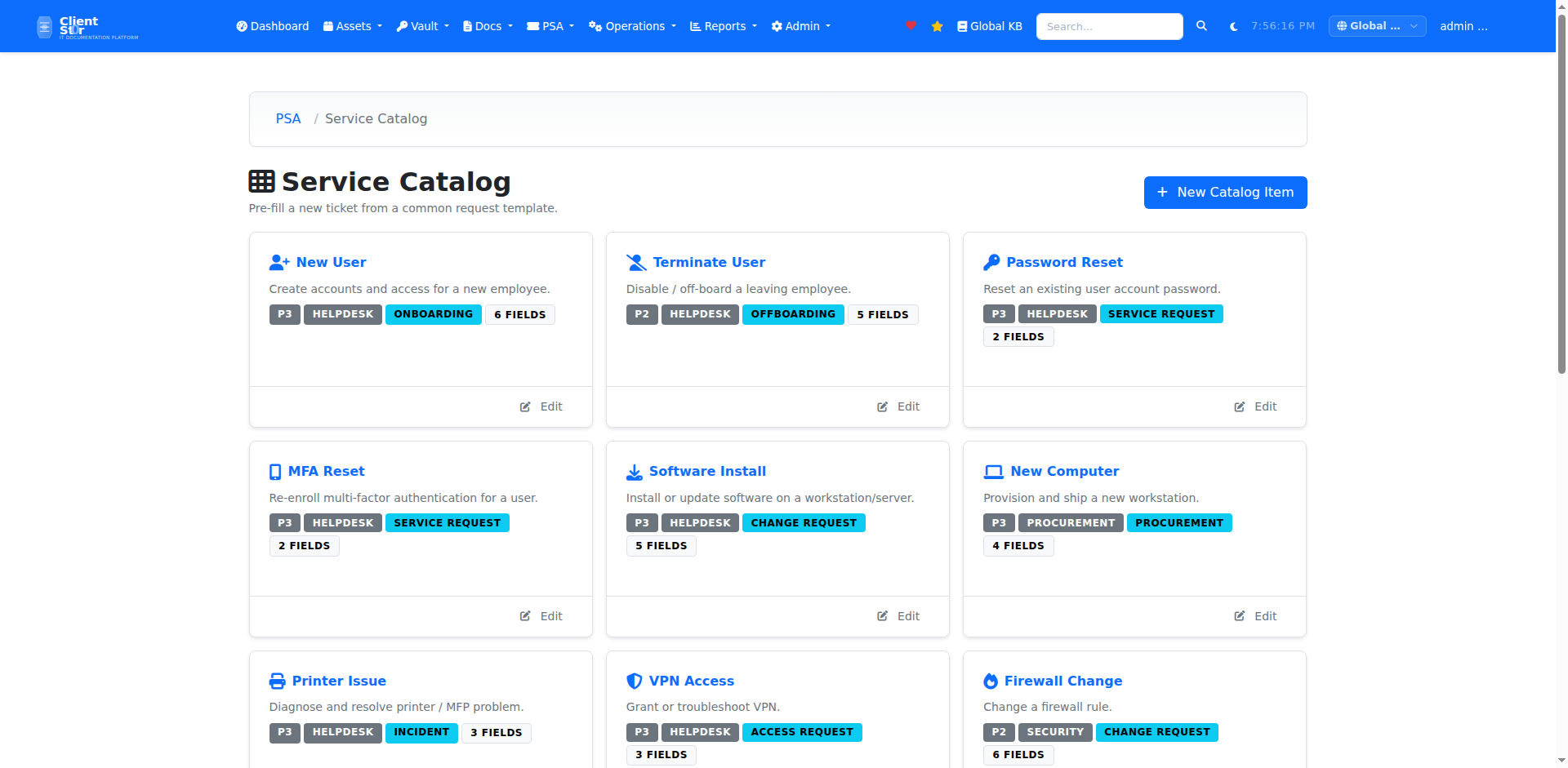This screenshot has width=1568, height=768.
Task: Open the New Computer catalog item
Action: click(1064, 472)
